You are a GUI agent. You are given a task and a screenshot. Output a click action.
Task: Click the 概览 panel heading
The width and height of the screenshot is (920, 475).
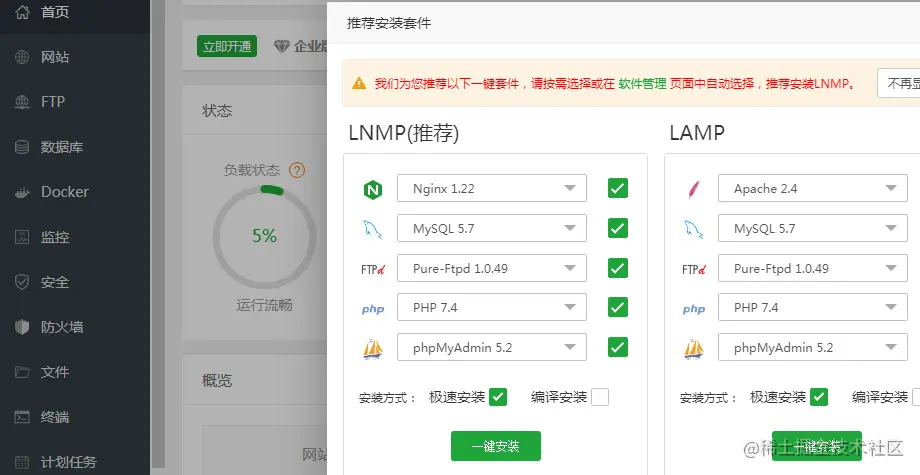(x=217, y=381)
